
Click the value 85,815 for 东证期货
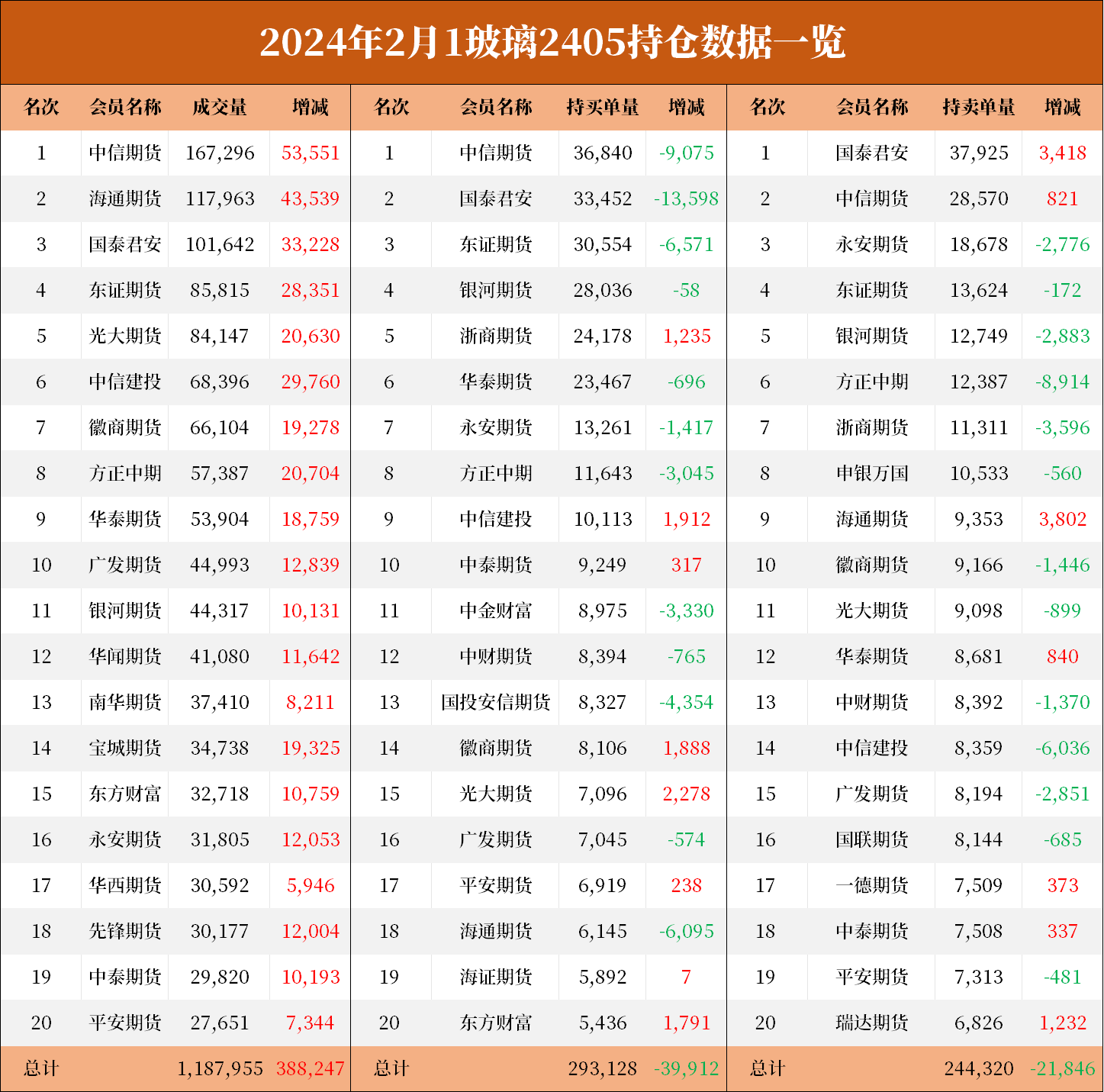click(x=220, y=290)
